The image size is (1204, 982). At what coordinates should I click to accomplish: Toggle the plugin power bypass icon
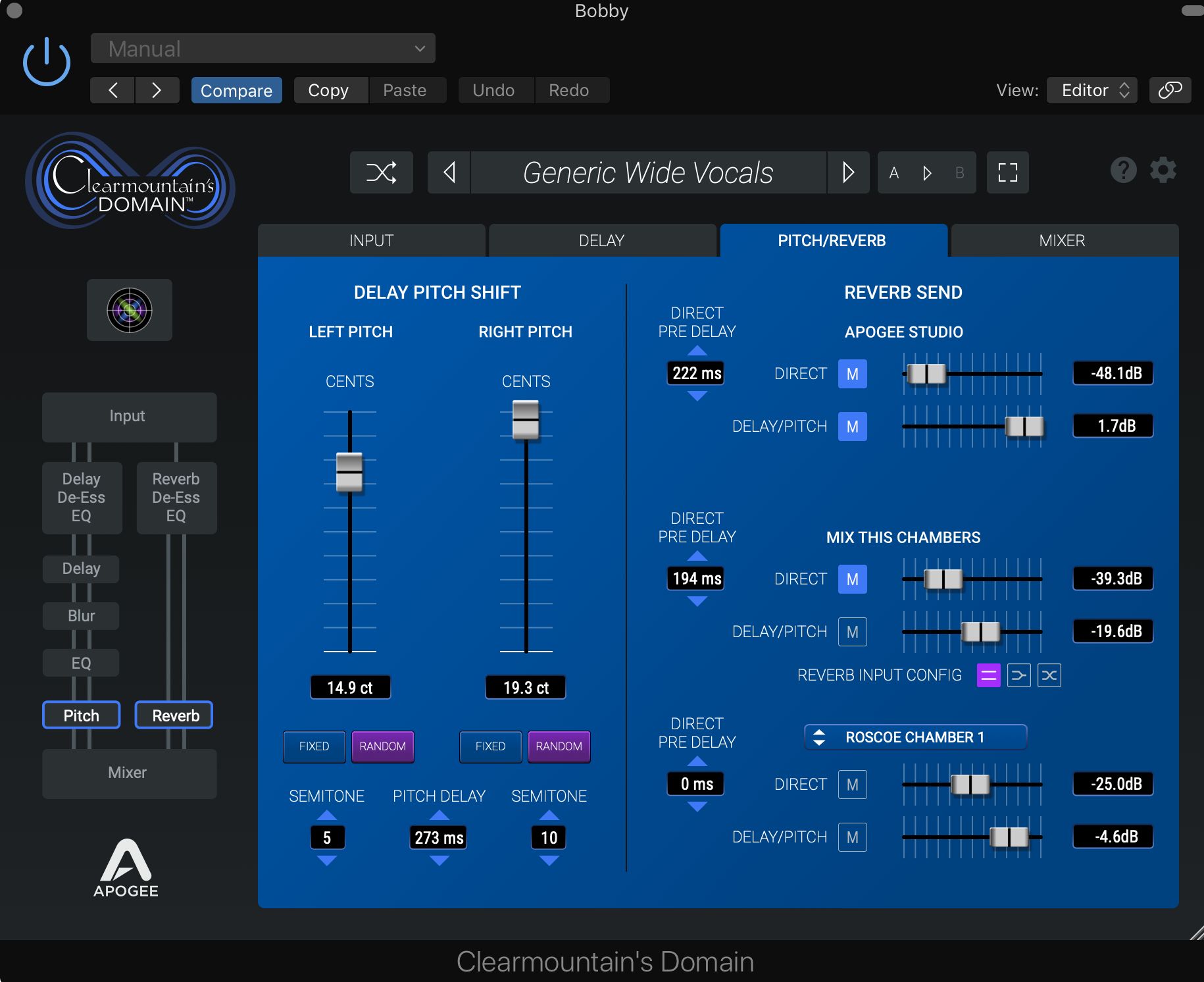(47, 63)
